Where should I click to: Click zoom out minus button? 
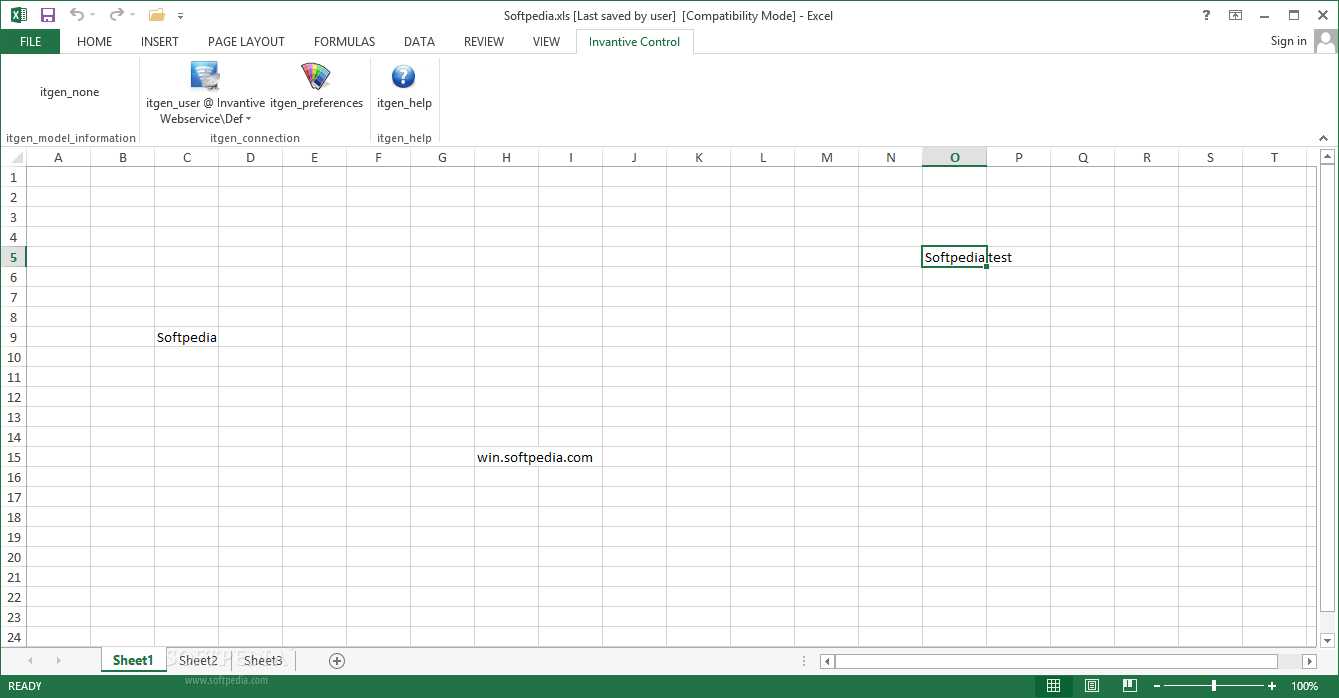coord(1156,686)
